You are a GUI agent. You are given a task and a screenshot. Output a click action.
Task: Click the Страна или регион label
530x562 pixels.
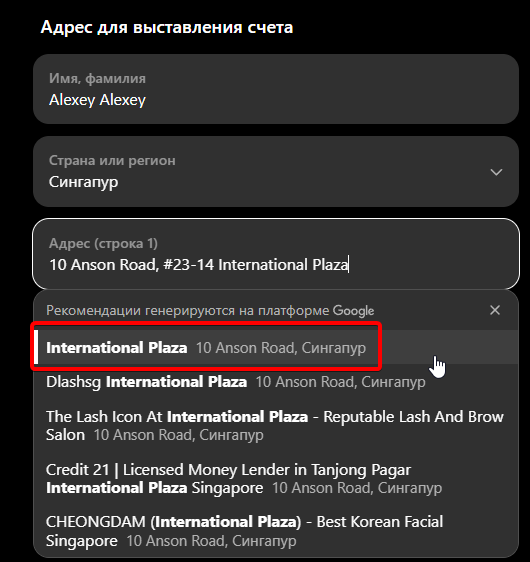tap(112, 160)
